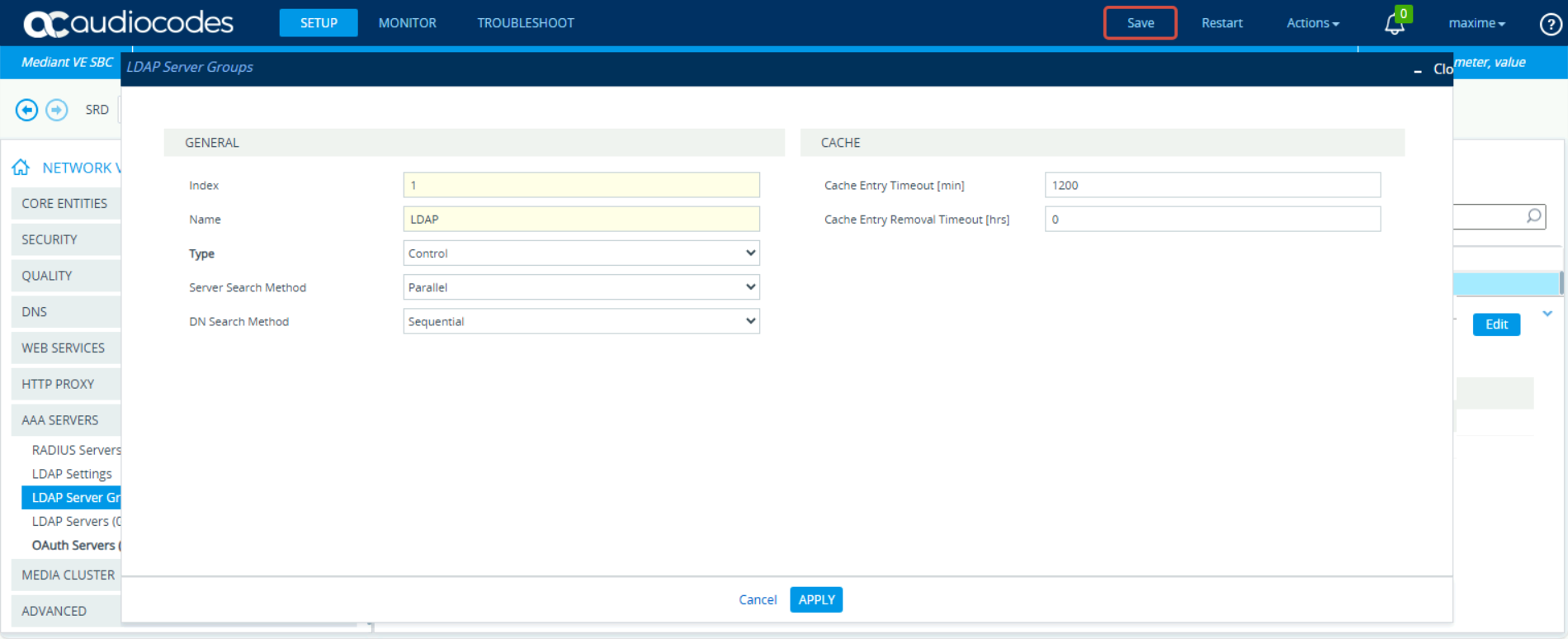The image size is (1568, 639).
Task: Open the help question mark icon
Action: point(1550,24)
